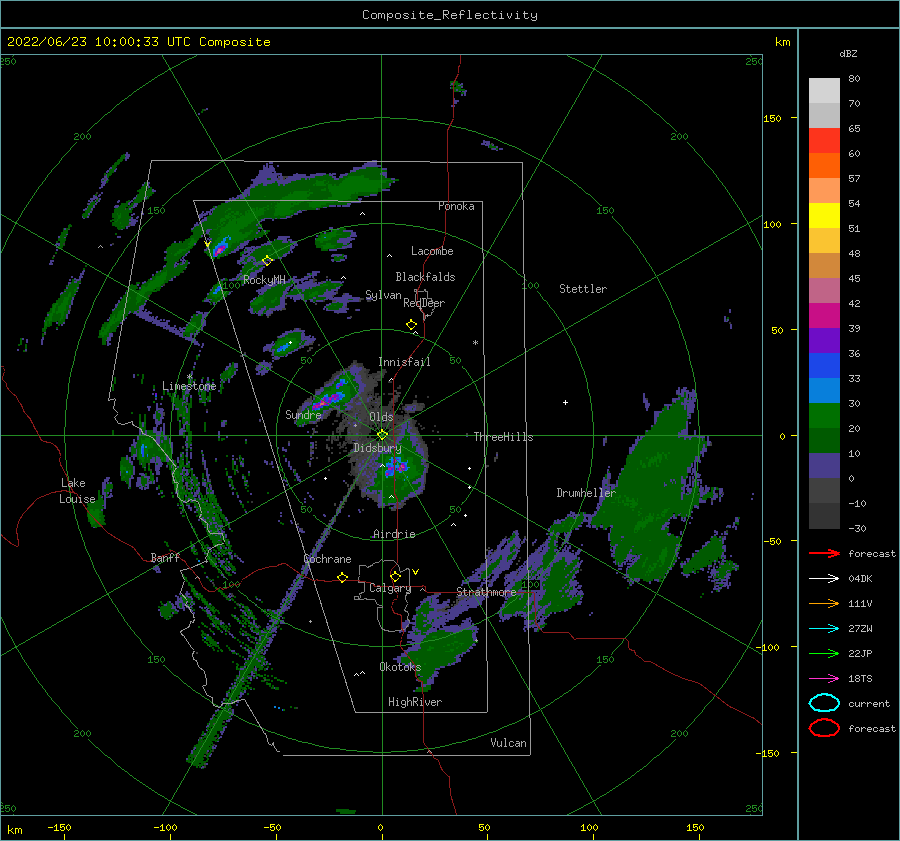The width and height of the screenshot is (900, 841).
Task: Click the Blackfalds town label
Action: point(425,277)
